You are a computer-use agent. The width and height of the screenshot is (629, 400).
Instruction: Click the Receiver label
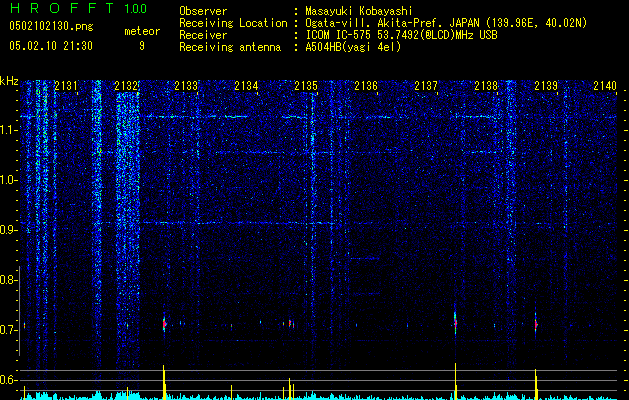(x=203, y=35)
